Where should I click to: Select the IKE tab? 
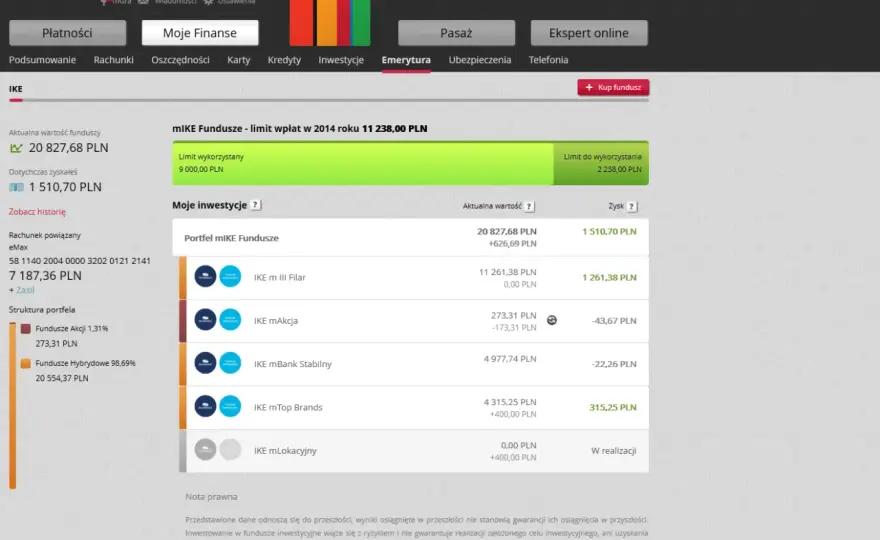coord(16,89)
